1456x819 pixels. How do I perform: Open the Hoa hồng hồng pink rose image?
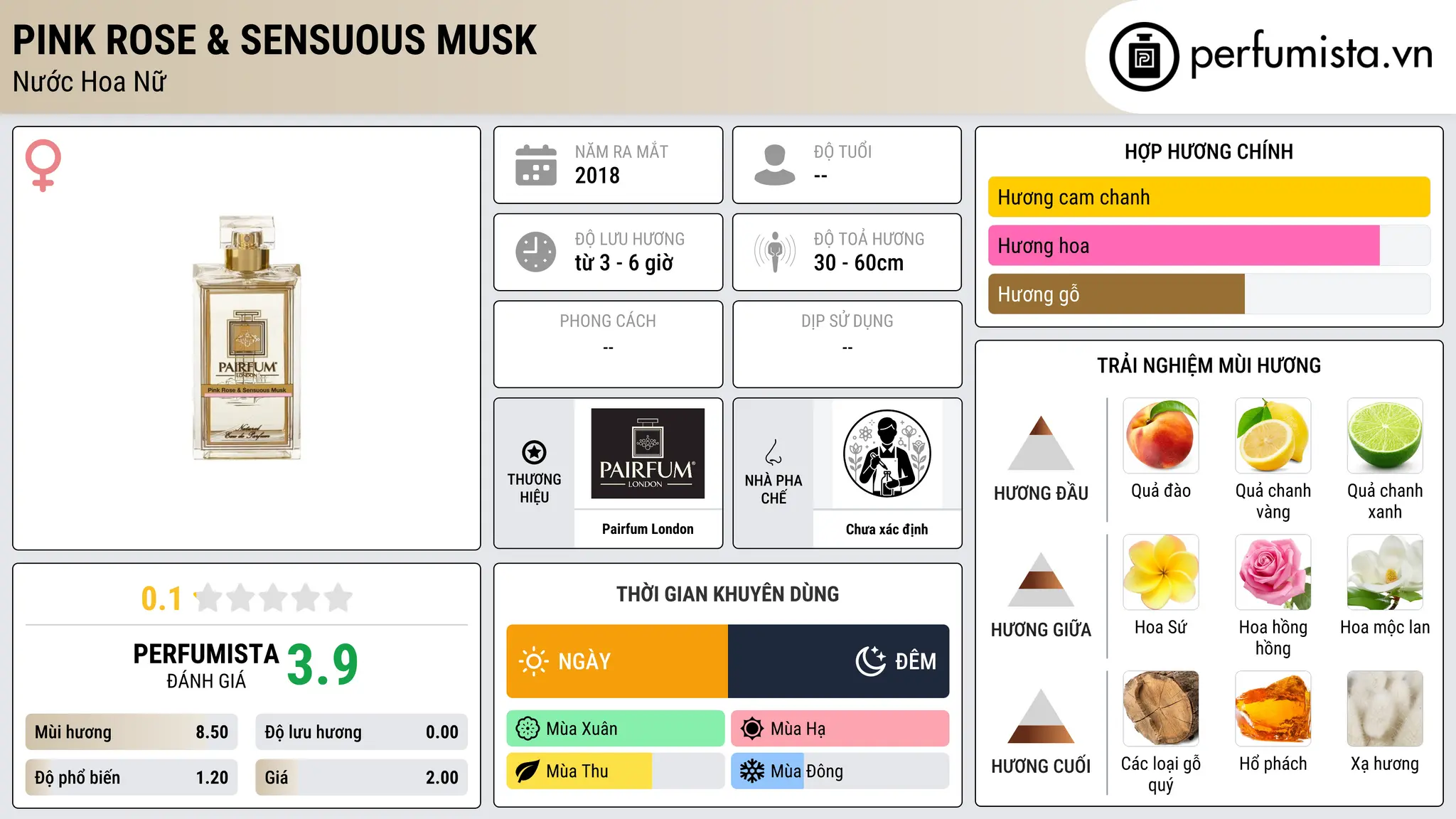pos(1273,572)
